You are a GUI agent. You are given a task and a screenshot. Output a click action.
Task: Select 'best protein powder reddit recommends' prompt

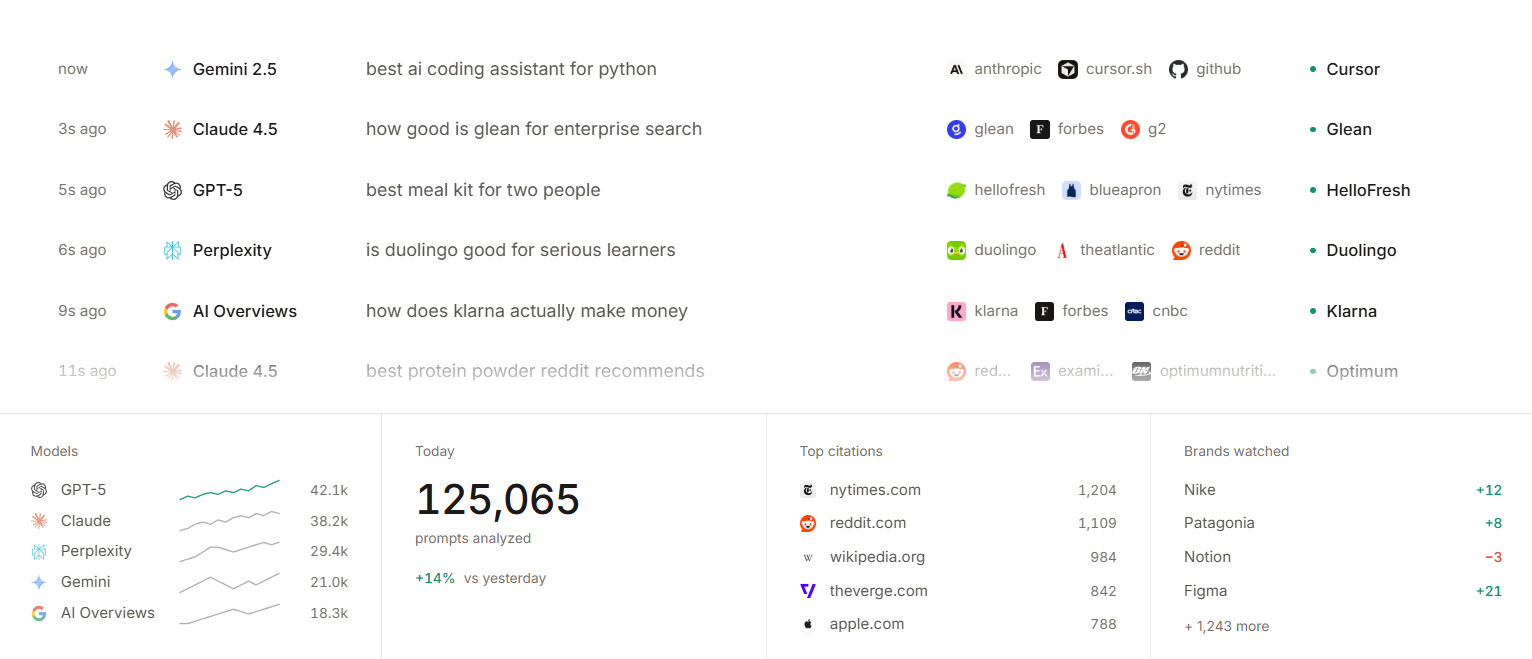pyautogui.click(x=535, y=371)
